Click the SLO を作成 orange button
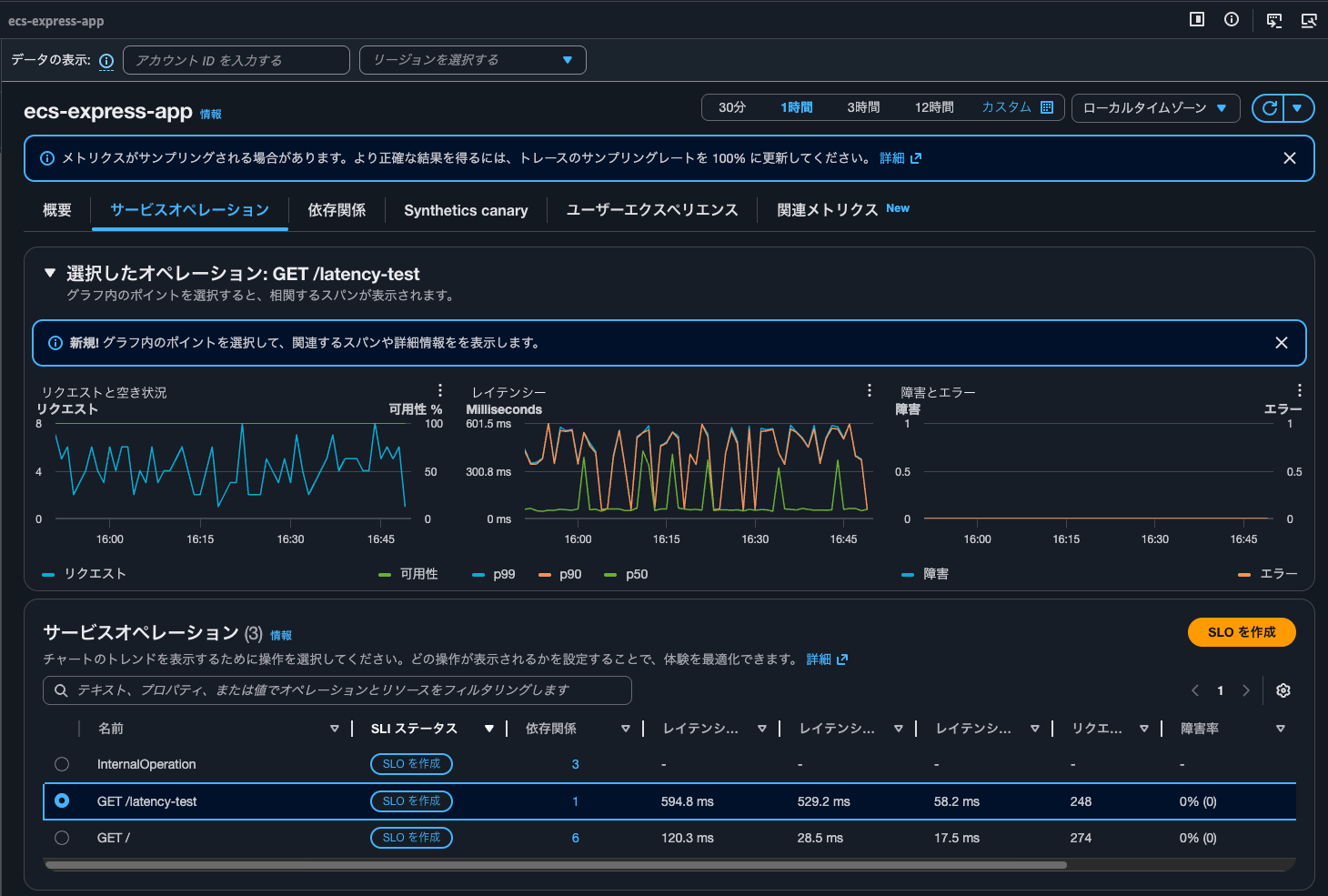This screenshot has height=896, width=1328. 1242,632
